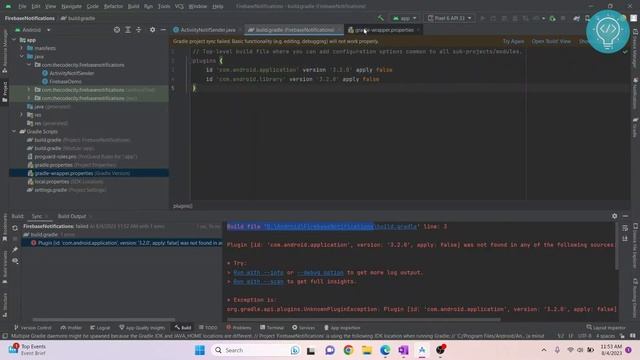This screenshot has width=640, height=360.
Task: Click the hammer Make Project icon
Action: [x=380, y=18]
